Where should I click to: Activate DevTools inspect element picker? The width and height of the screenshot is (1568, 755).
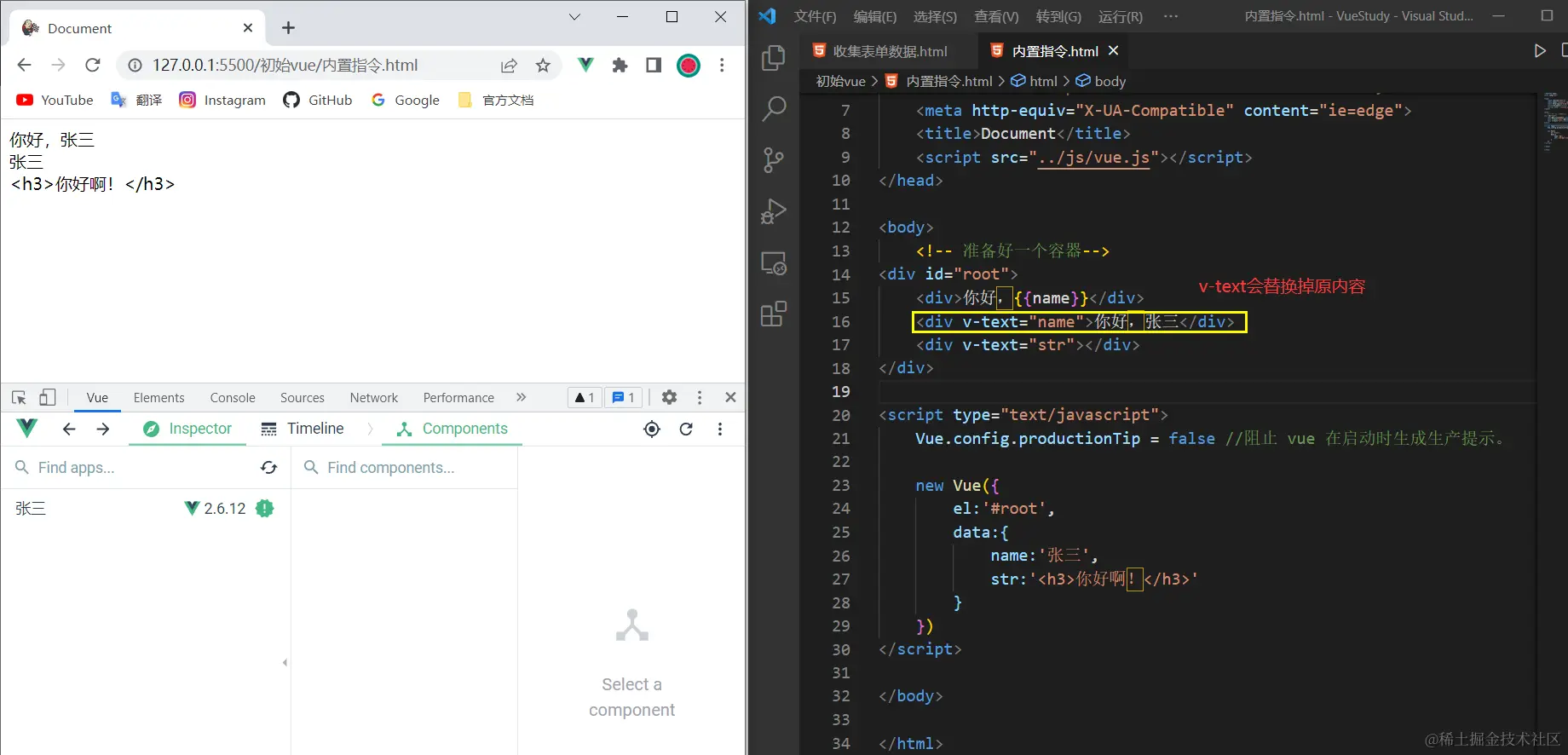[x=20, y=397]
